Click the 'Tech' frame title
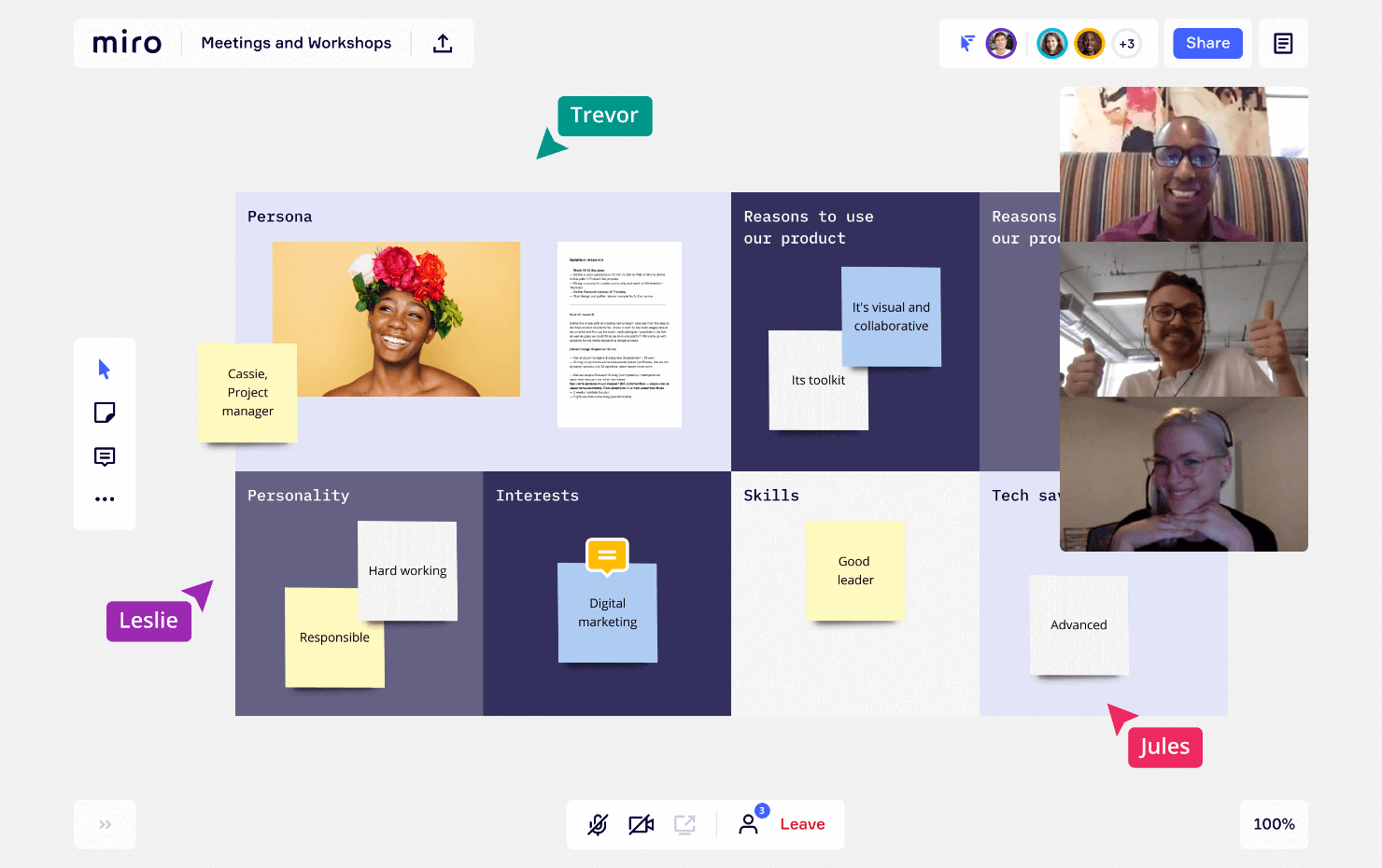The image size is (1382, 868). [1025, 496]
